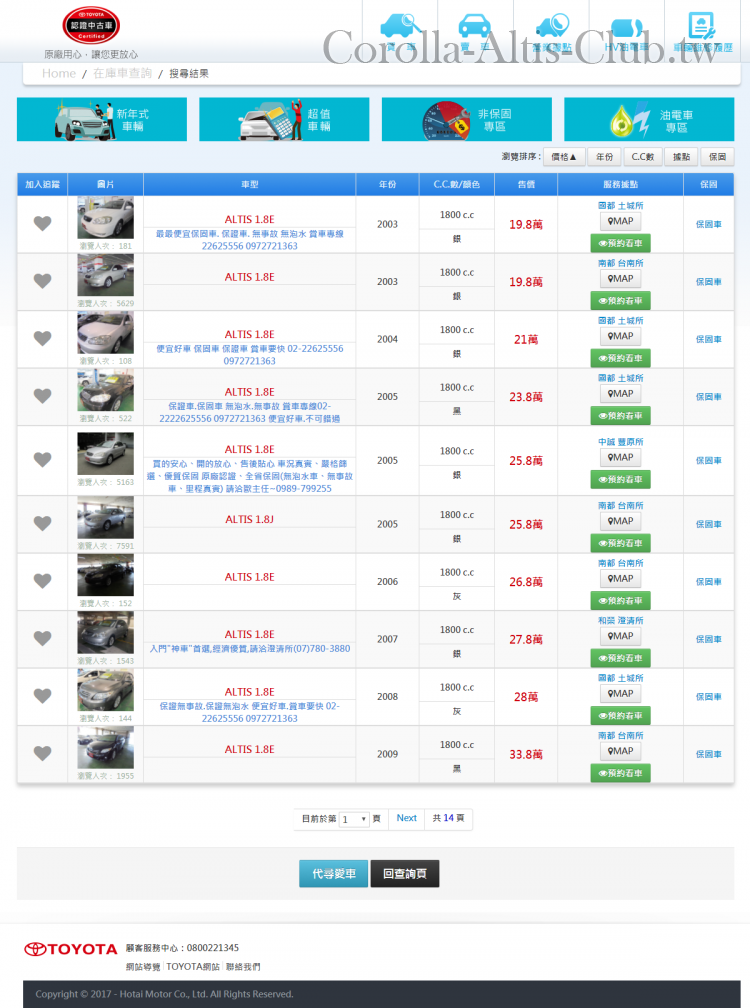Open the 2007 ALTIS 1.8E description about 澄清所

(249, 649)
